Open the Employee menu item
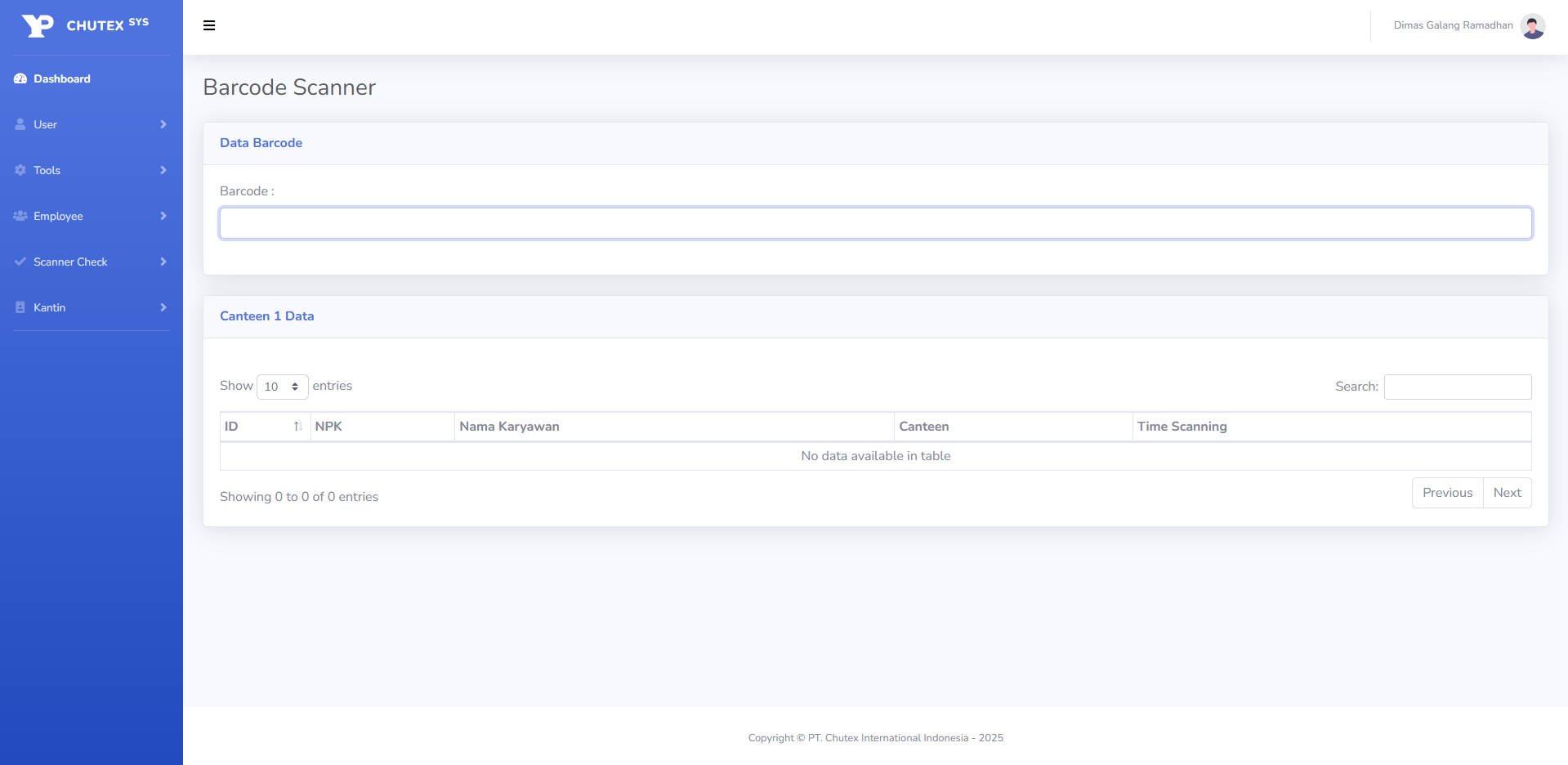Image resolution: width=1568 pixels, height=765 pixels. (x=59, y=217)
